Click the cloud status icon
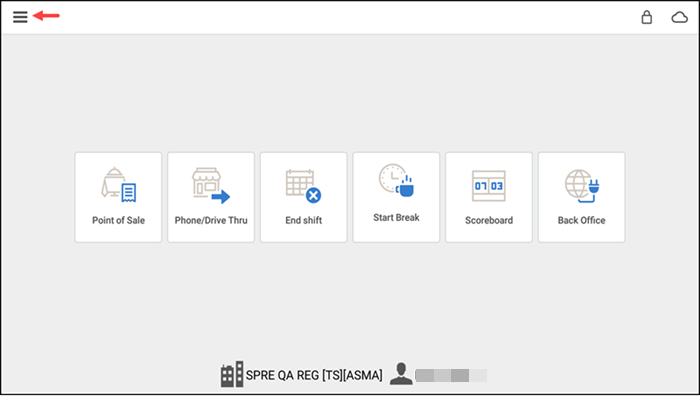The image size is (700, 396). tap(679, 17)
